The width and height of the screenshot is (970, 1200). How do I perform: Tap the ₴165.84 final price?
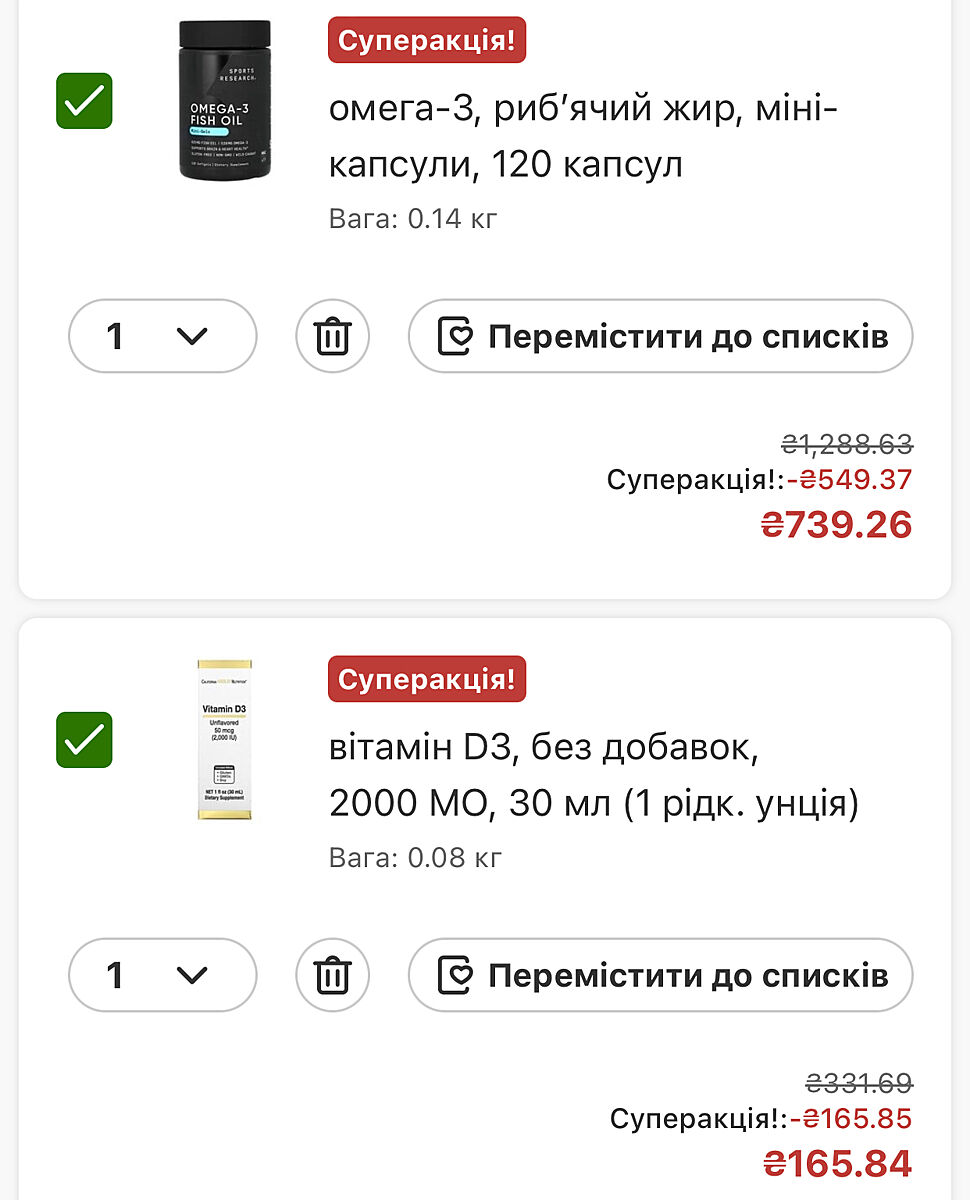point(837,1164)
